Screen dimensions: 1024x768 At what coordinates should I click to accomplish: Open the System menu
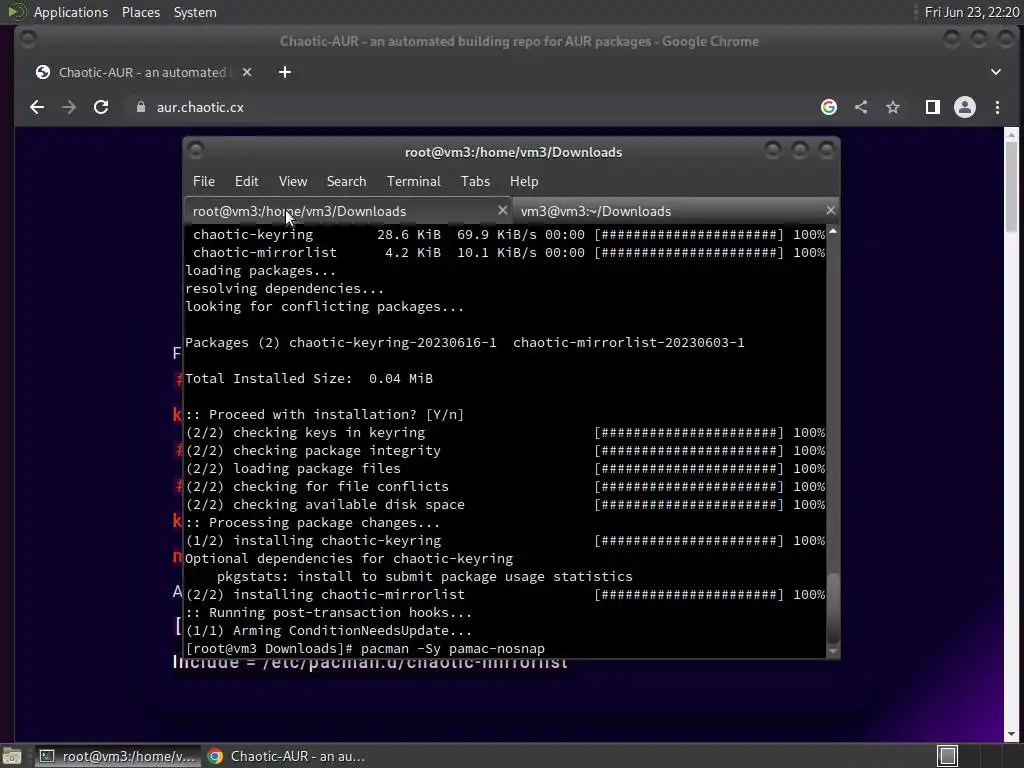coord(195,12)
